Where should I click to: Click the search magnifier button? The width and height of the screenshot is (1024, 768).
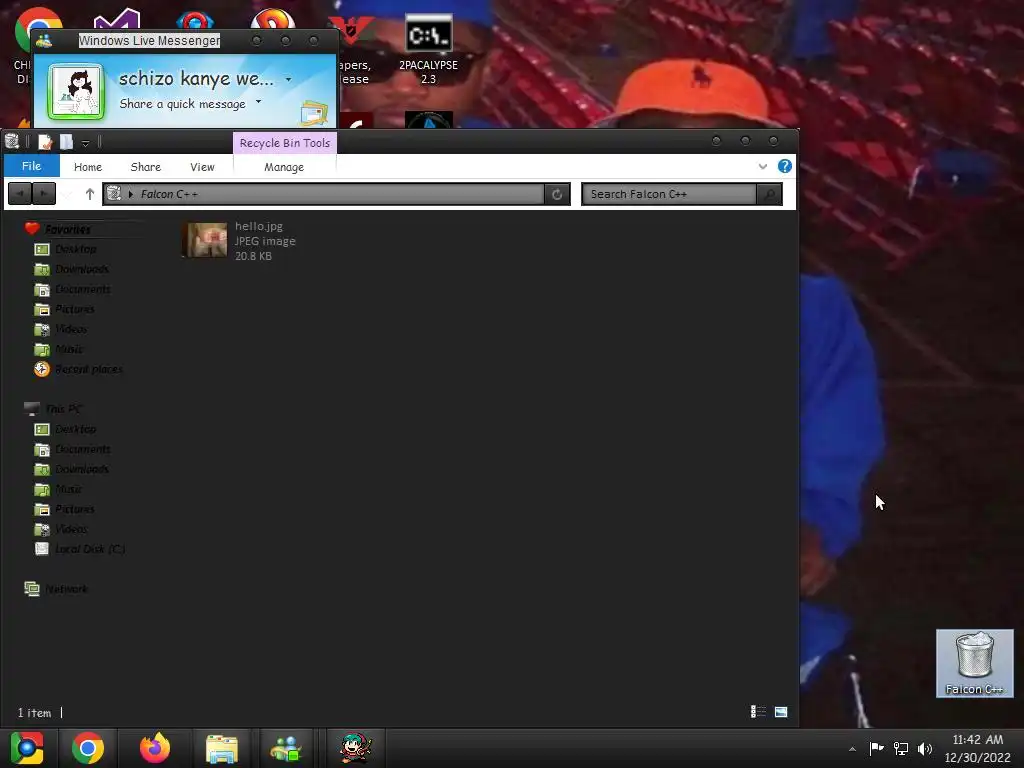coord(769,194)
